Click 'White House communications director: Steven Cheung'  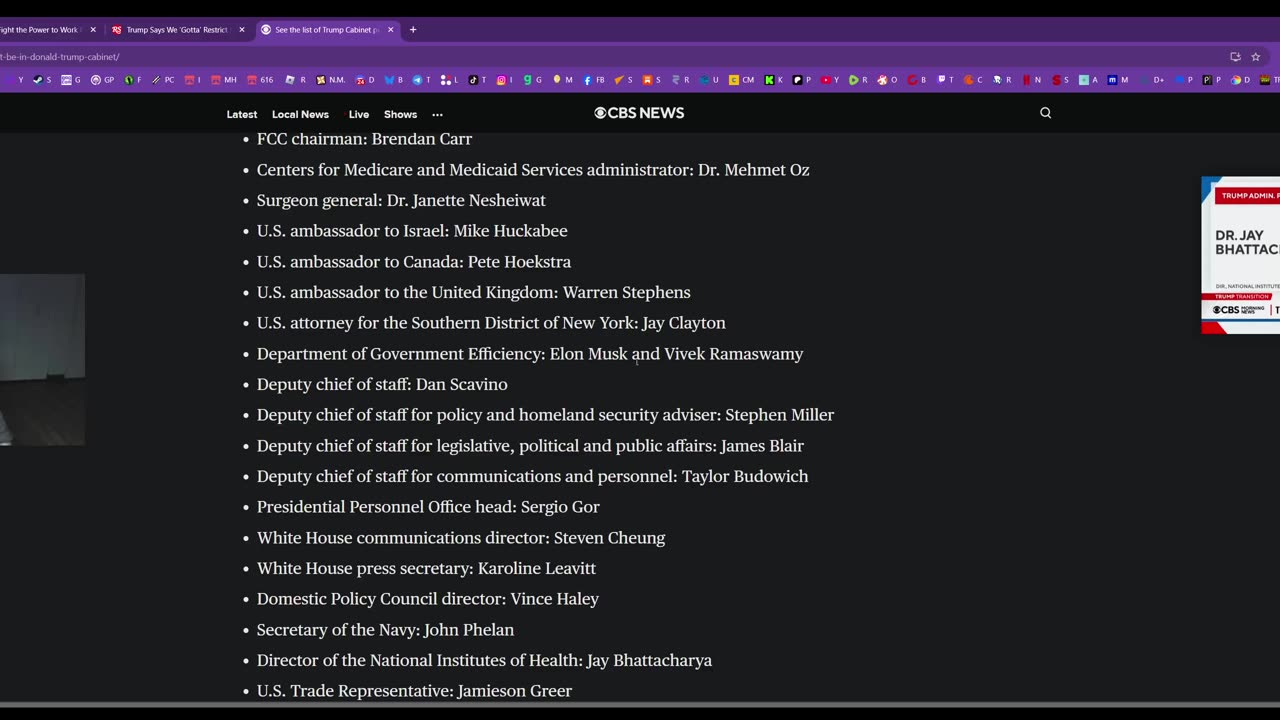(x=461, y=538)
